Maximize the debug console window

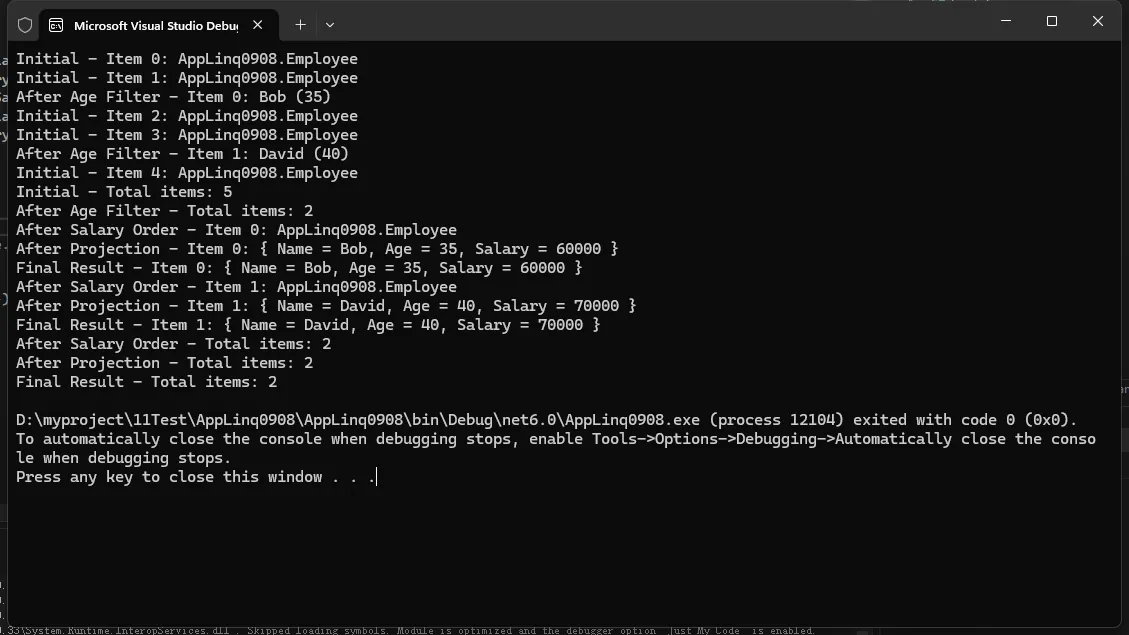pos(1052,21)
